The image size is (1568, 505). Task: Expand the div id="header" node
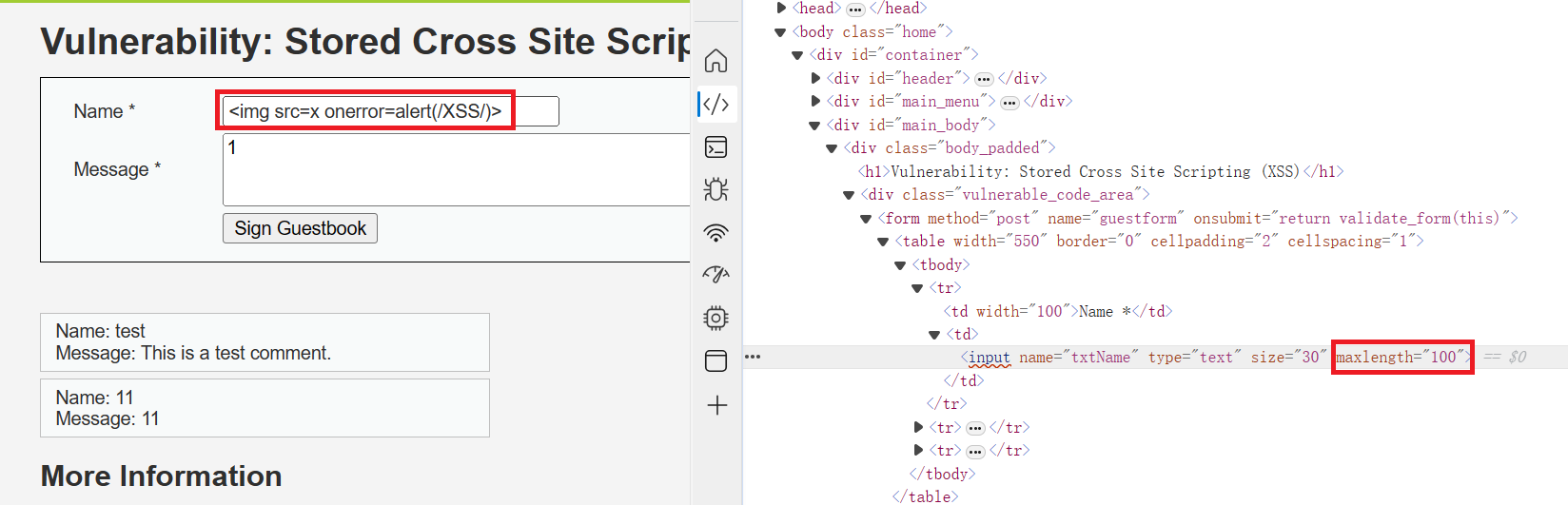pyautogui.click(x=815, y=78)
